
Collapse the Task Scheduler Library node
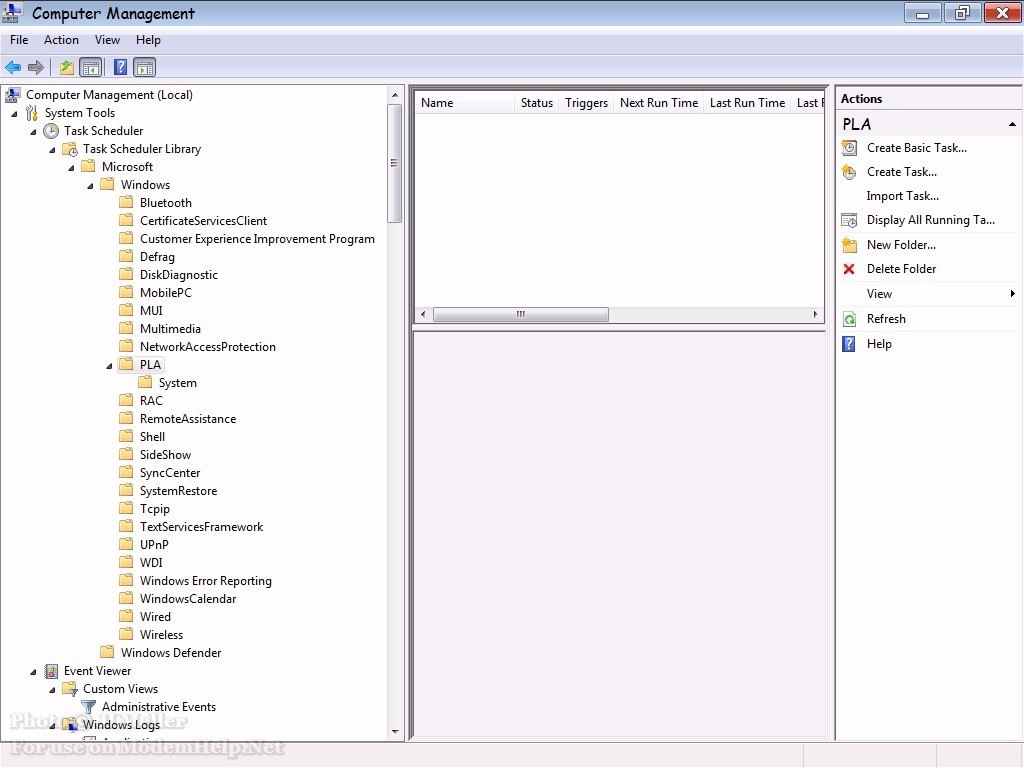pyautogui.click(x=52, y=150)
